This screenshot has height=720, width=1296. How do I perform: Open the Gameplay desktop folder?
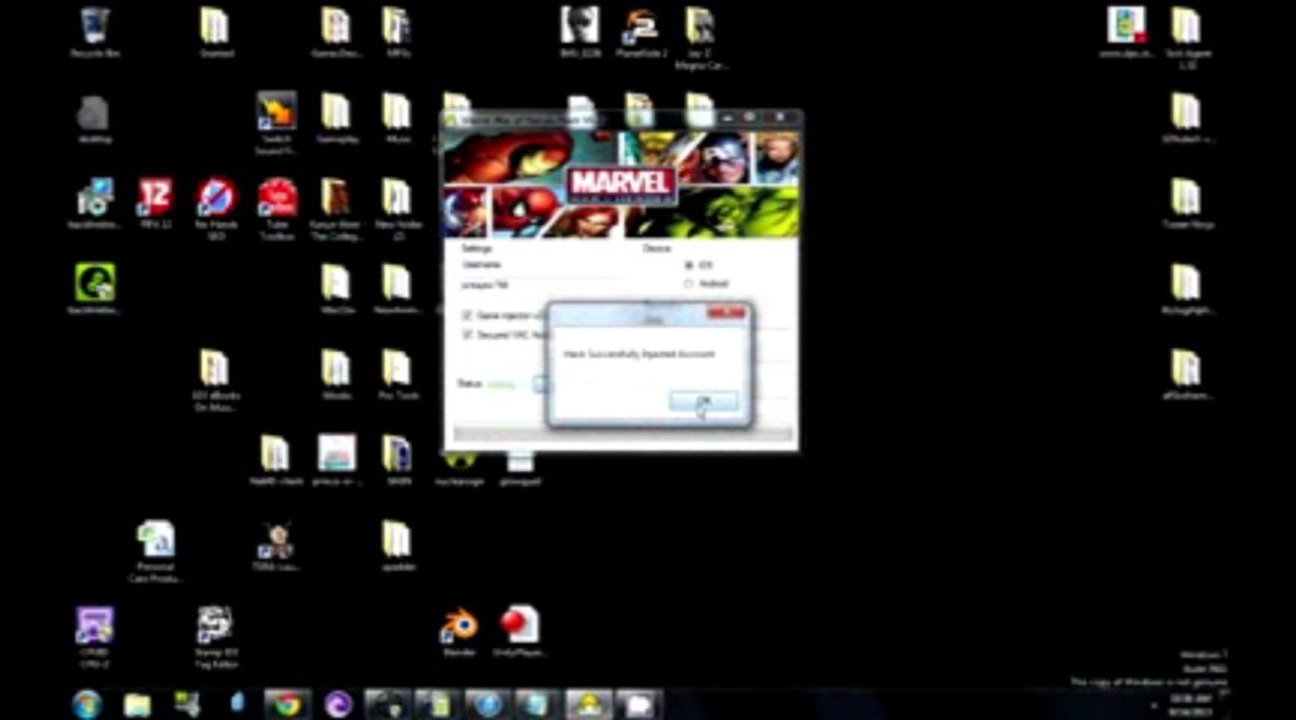click(x=336, y=118)
